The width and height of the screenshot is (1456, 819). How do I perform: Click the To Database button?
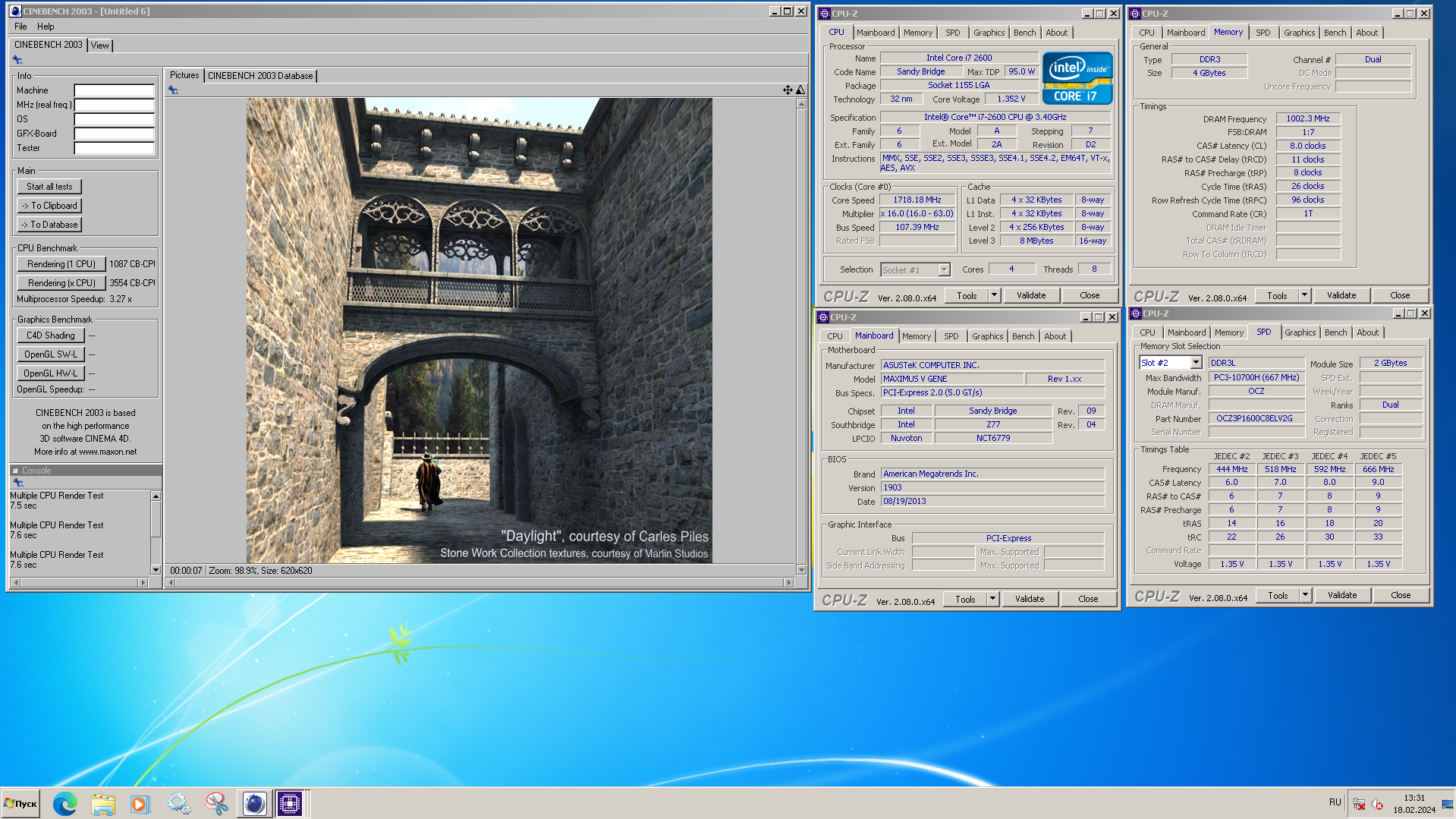(x=49, y=225)
